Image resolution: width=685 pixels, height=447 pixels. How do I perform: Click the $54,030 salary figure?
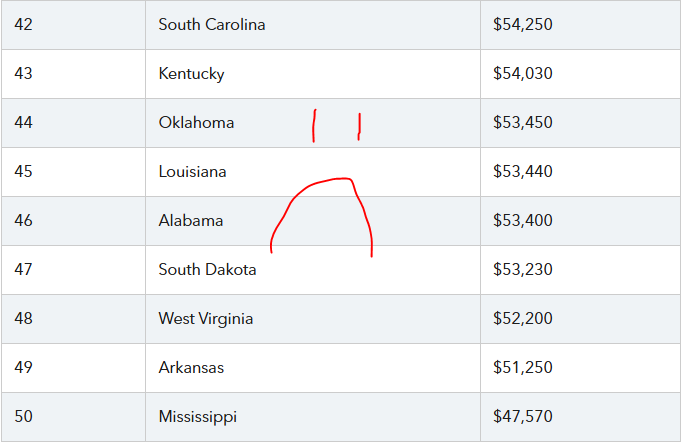point(522,74)
